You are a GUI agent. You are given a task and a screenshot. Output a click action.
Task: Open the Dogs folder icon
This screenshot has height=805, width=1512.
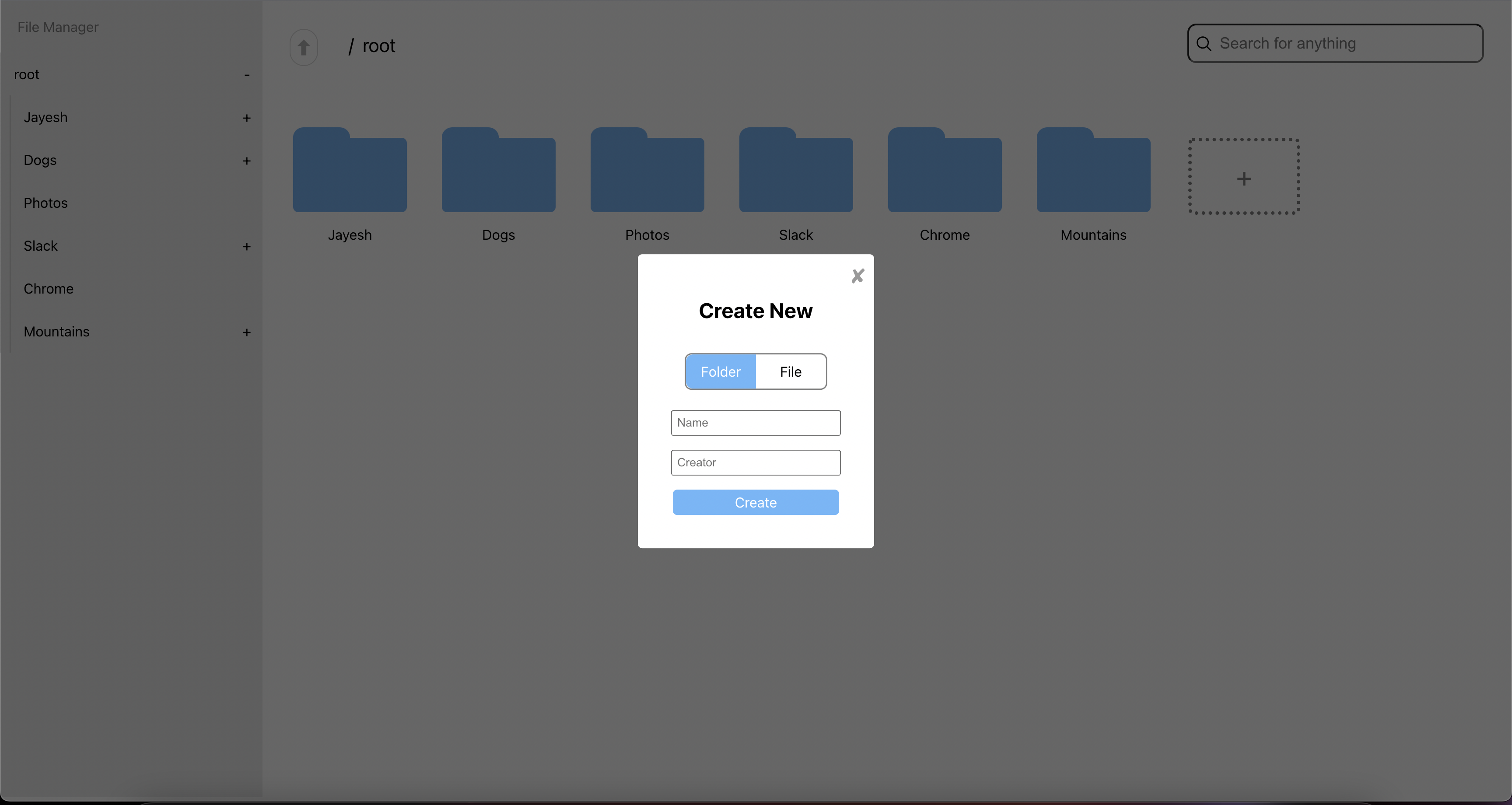(x=498, y=171)
